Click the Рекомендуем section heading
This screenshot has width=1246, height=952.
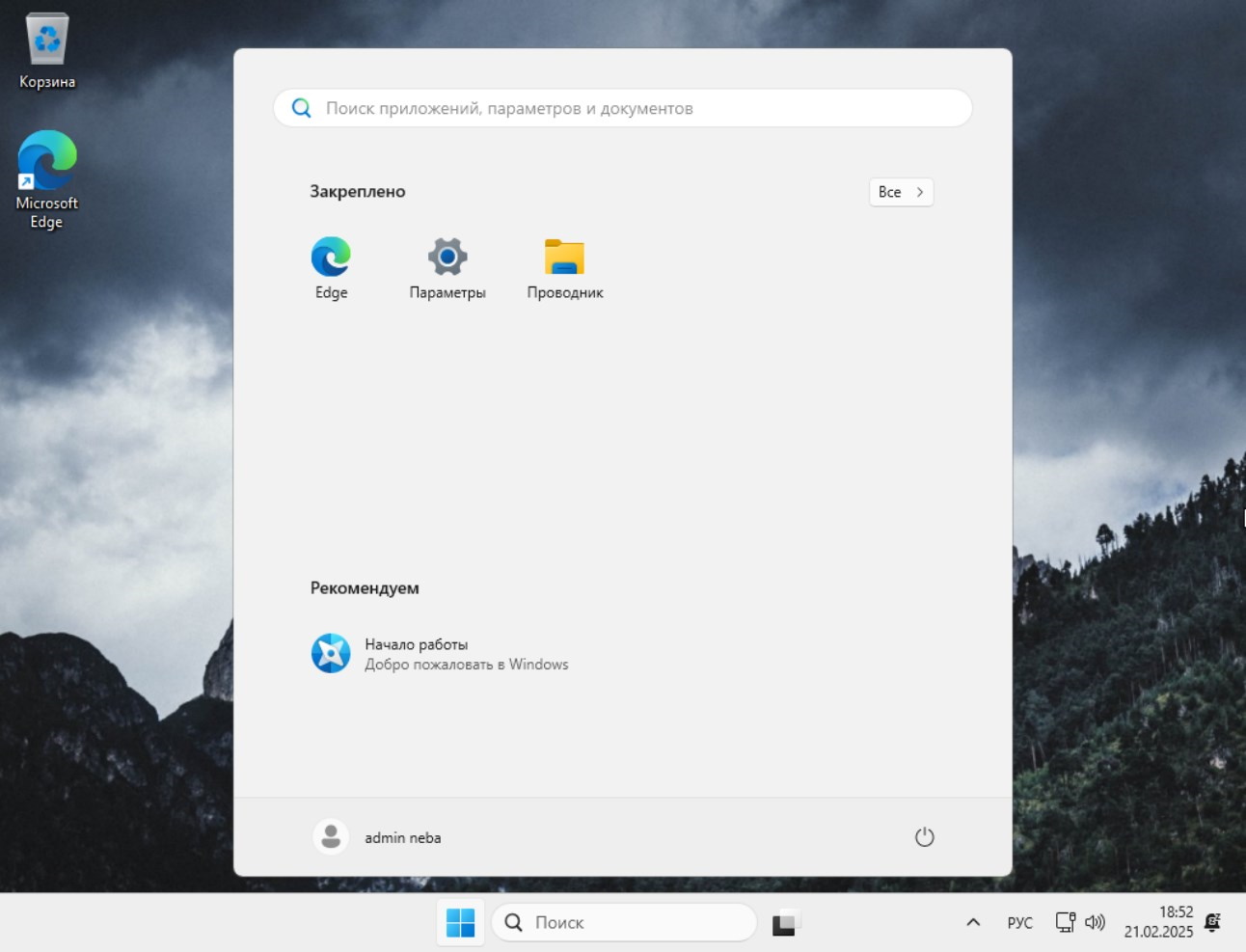pyautogui.click(x=365, y=588)
